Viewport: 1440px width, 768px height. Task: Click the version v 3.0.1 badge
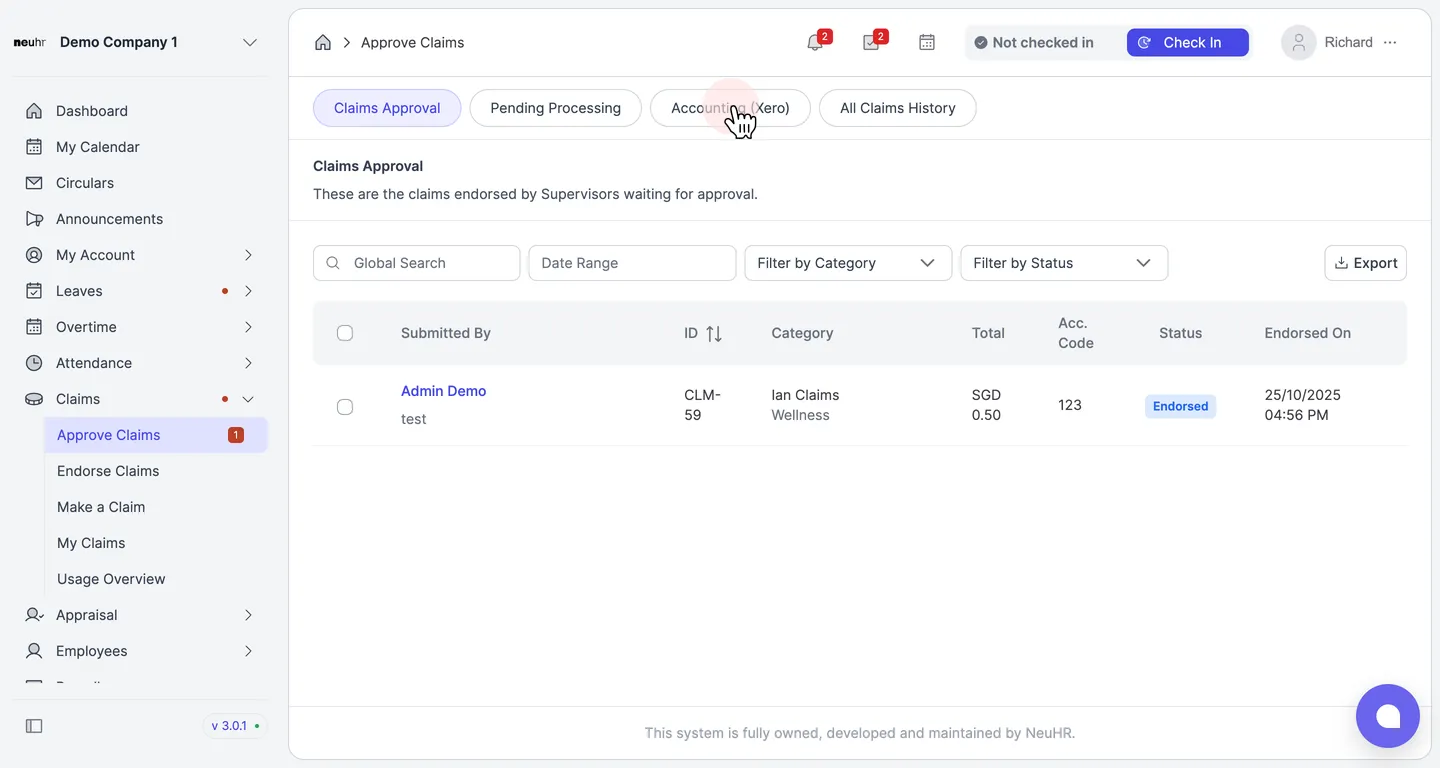[235, 726]
